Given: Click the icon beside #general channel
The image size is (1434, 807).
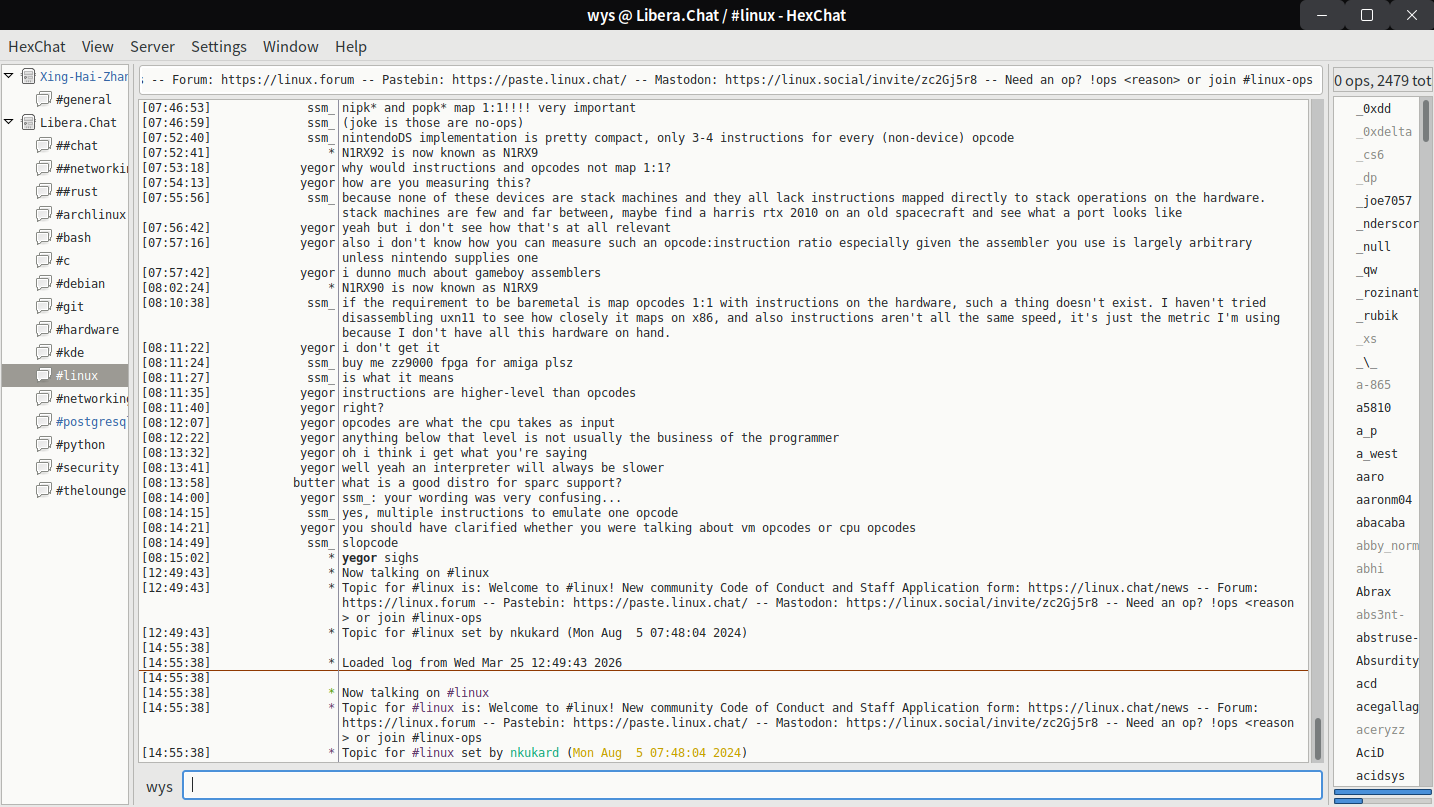Looking at the screenshot, I should coord(43,100).
